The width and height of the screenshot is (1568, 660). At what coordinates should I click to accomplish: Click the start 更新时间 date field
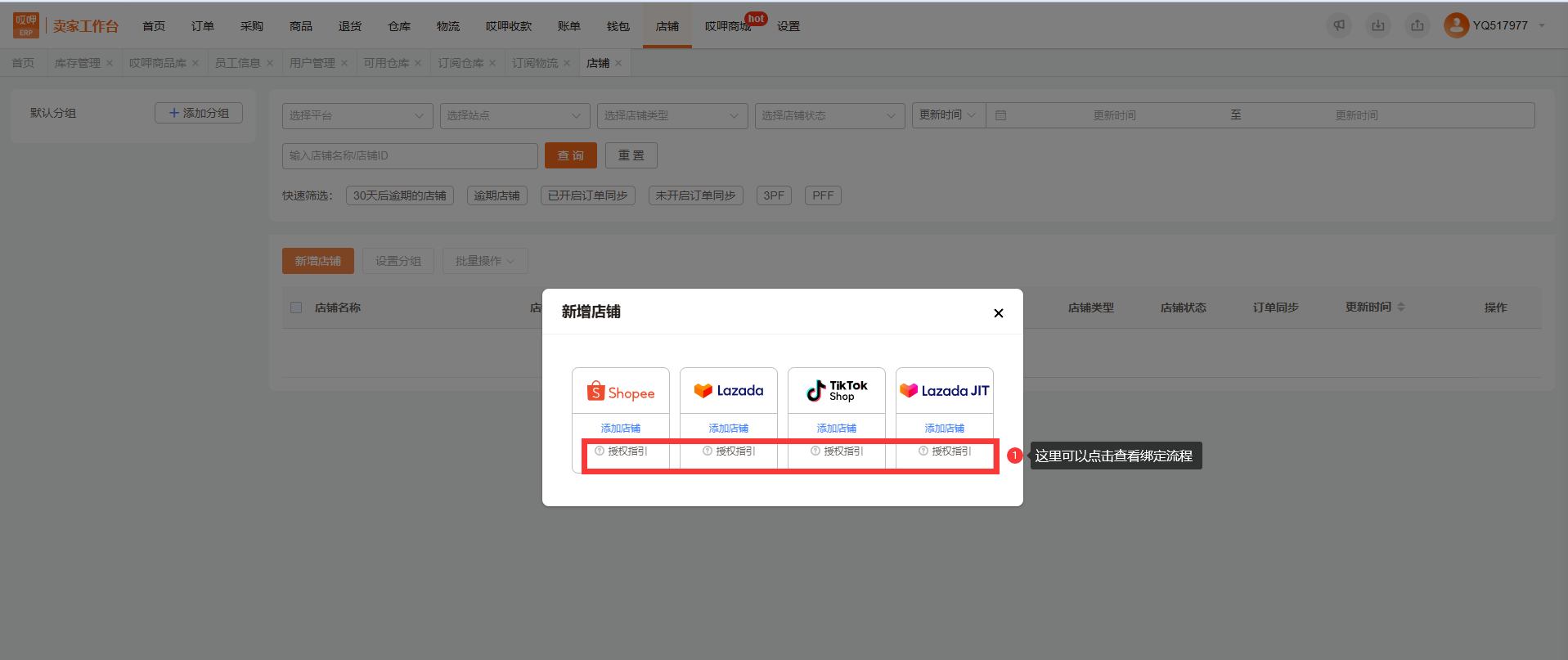pyautogui.click(x=1114, y=115)
